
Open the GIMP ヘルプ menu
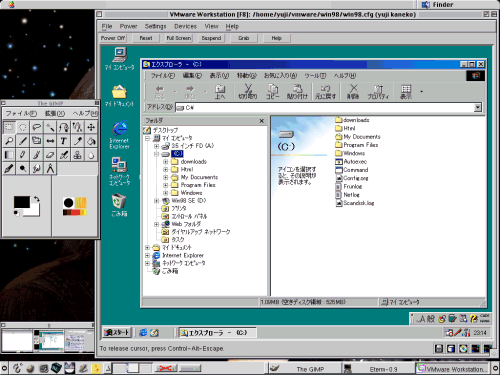[85, 113]
